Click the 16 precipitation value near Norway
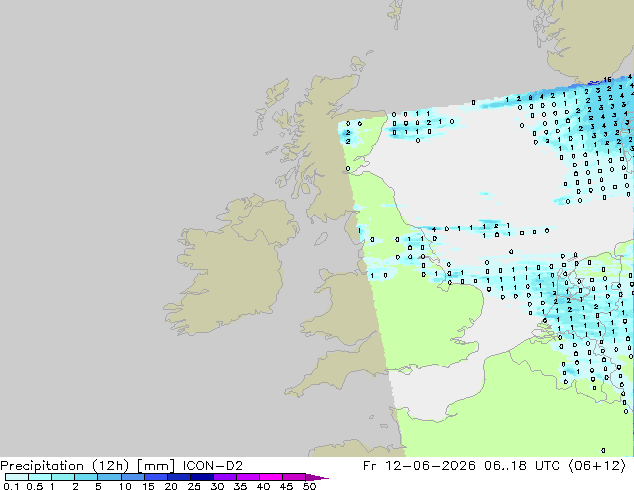 [x=607, y=80]
